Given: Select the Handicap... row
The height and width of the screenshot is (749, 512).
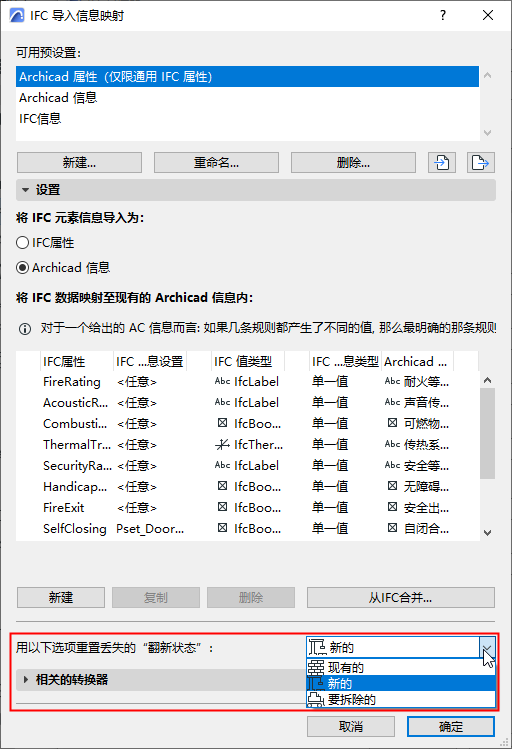Looking at the screenshot, I should pos(247,487).
